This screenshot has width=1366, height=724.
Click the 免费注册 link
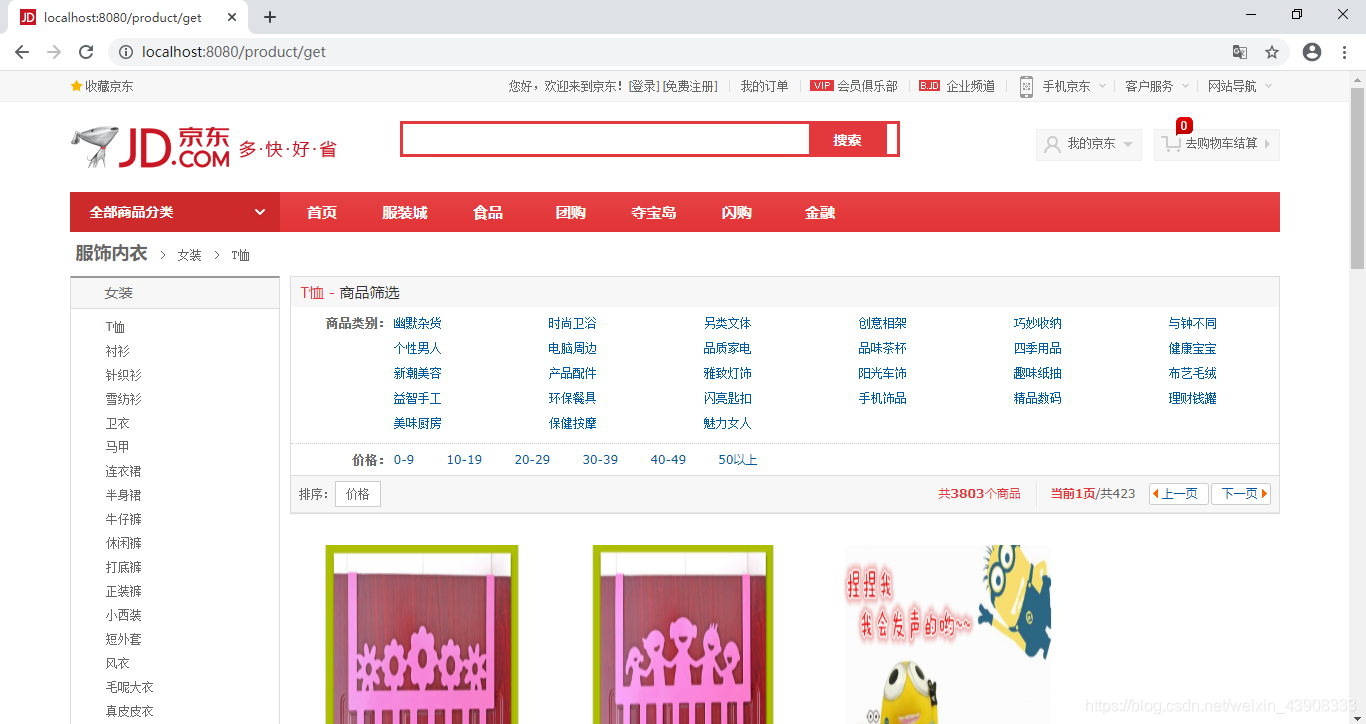(x=690, y=86)
